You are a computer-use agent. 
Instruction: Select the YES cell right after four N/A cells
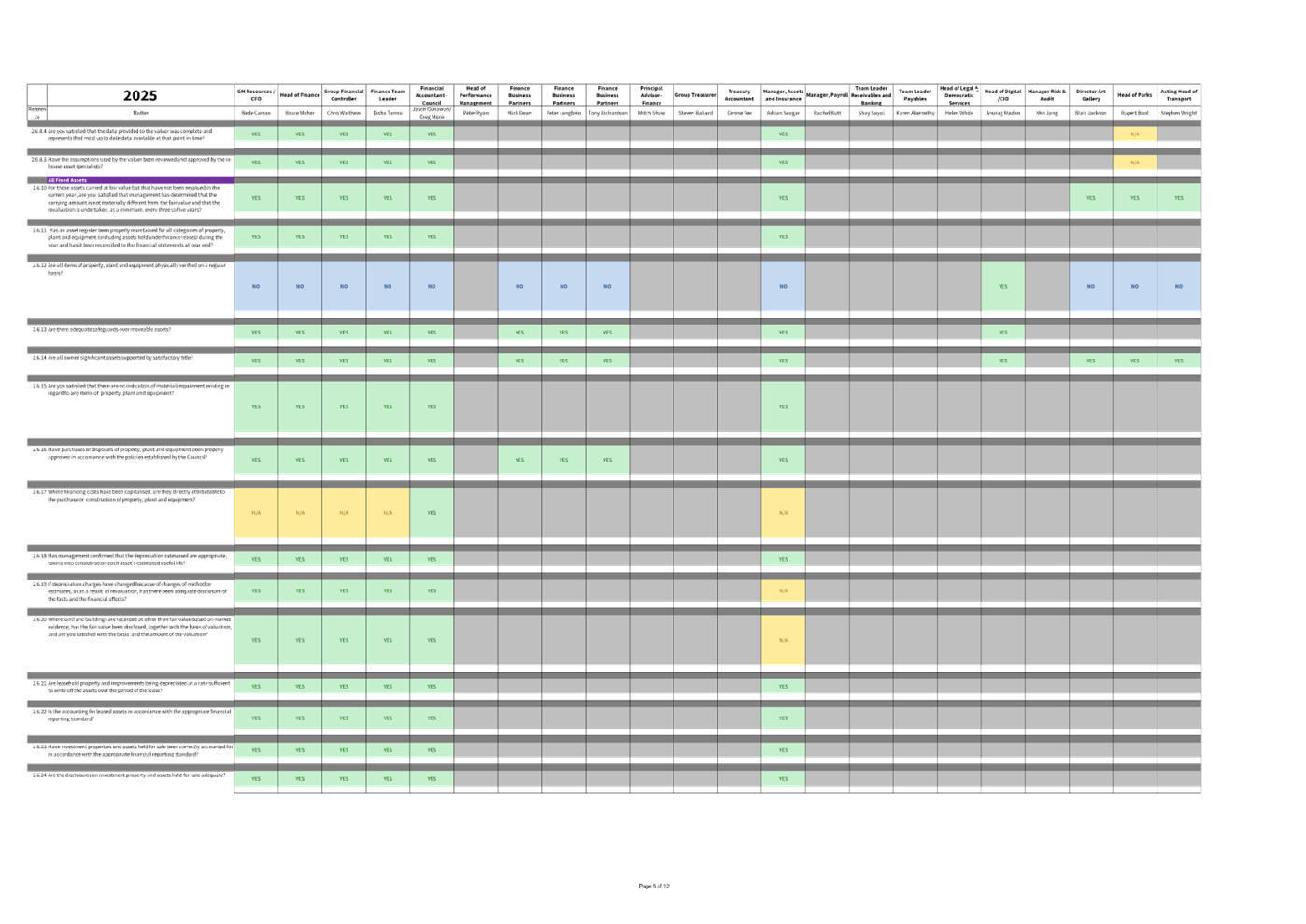coord(432,513)
